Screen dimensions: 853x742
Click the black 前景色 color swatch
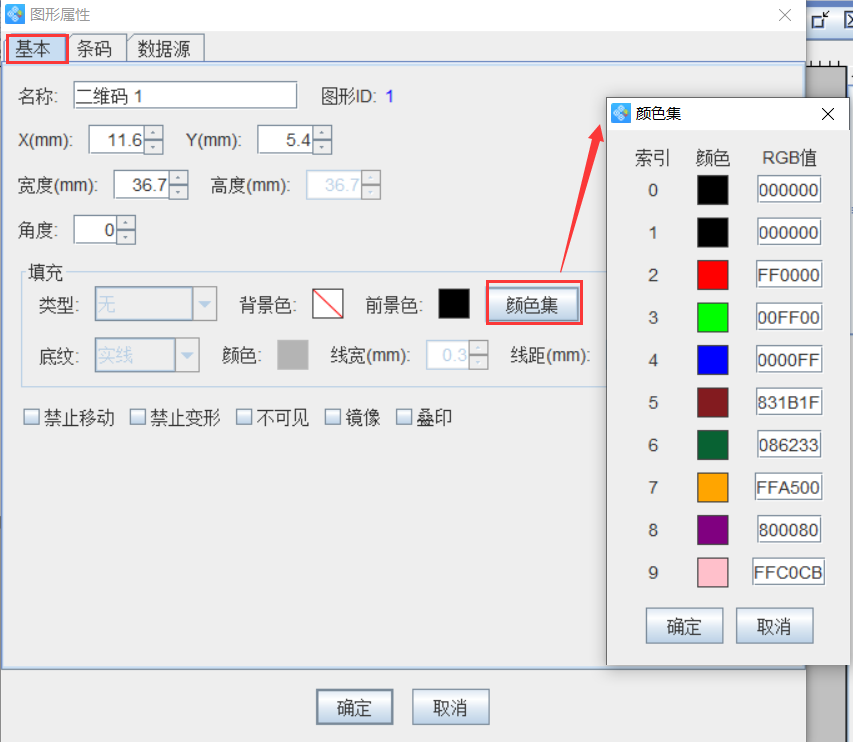454,303
